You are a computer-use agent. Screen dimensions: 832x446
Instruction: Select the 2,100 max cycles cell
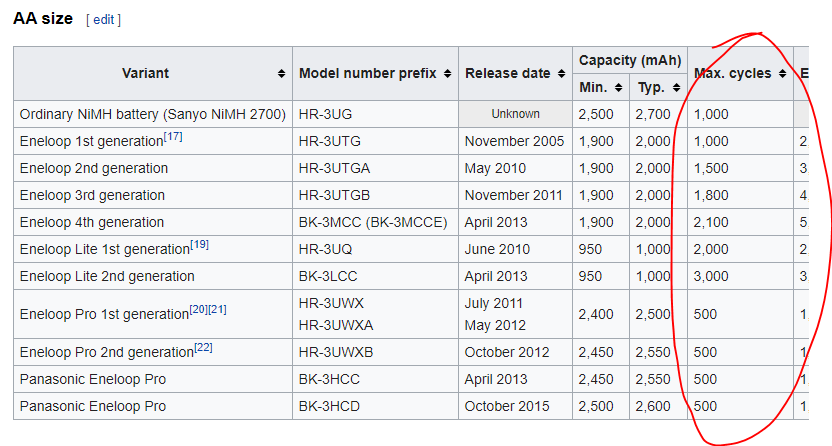point(740,222)
